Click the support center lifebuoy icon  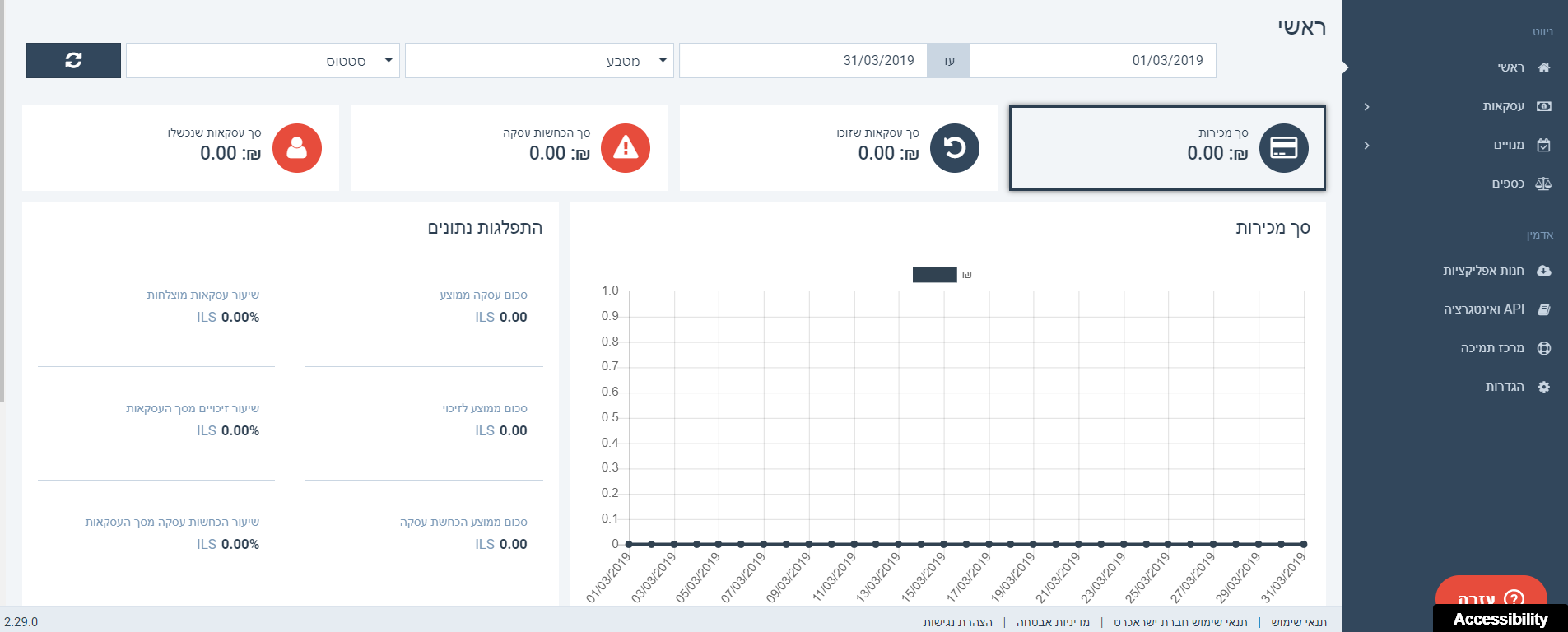[1543, 348]
